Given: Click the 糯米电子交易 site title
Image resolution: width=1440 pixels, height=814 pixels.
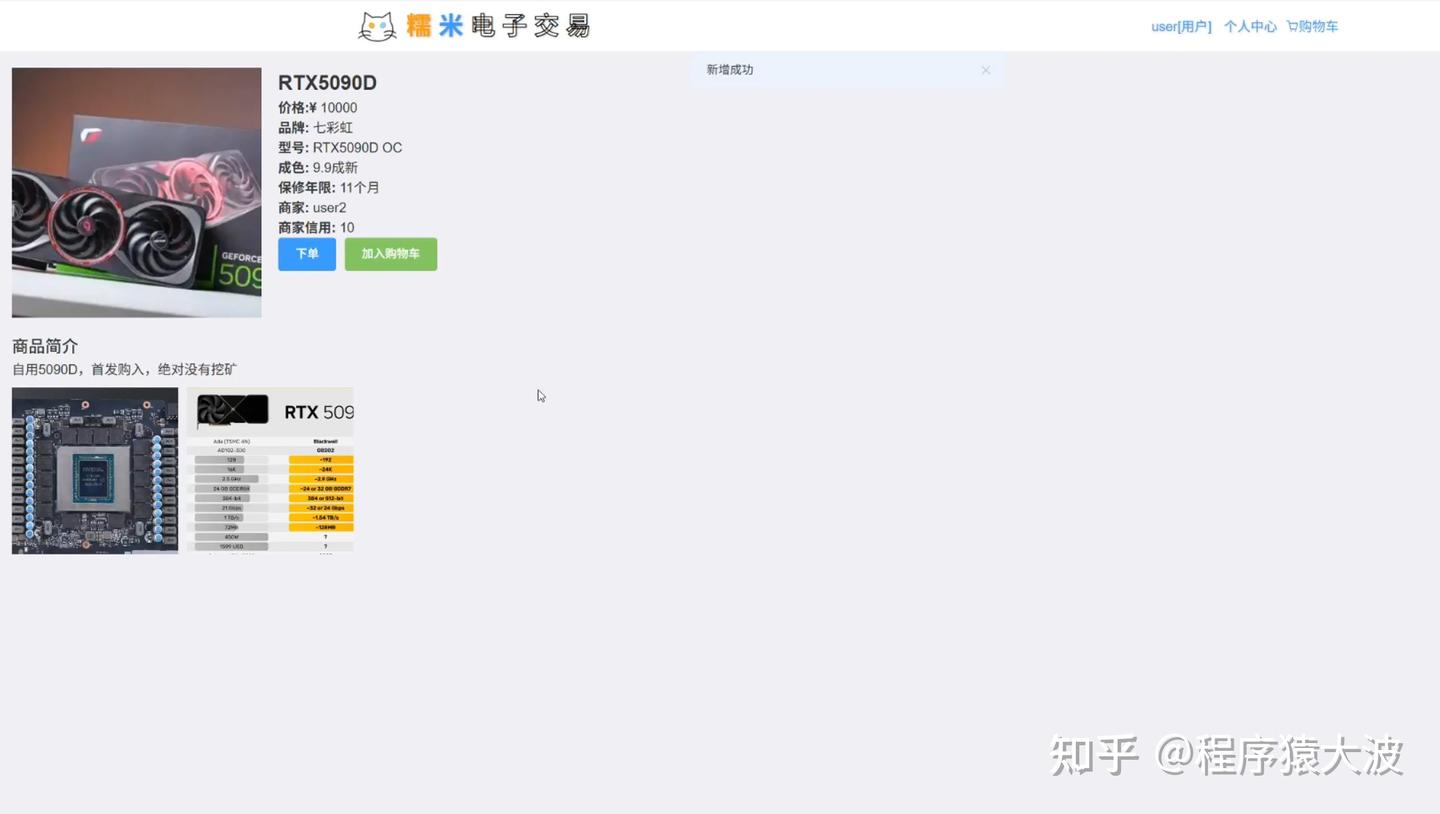Looking at the screenshot, I should pos(498,26).
